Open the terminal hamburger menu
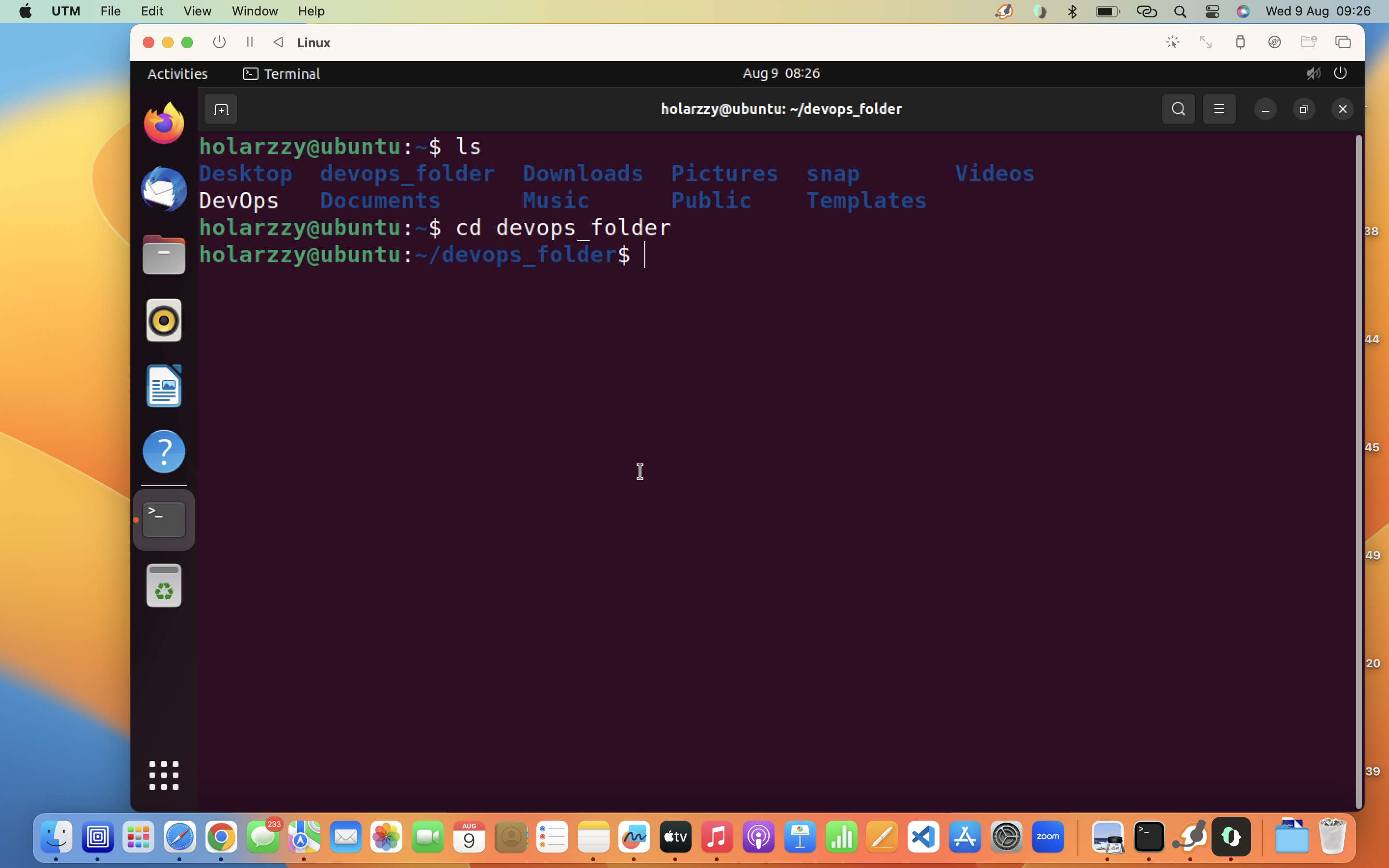The image size is (1389, 868). (1219, 108)
